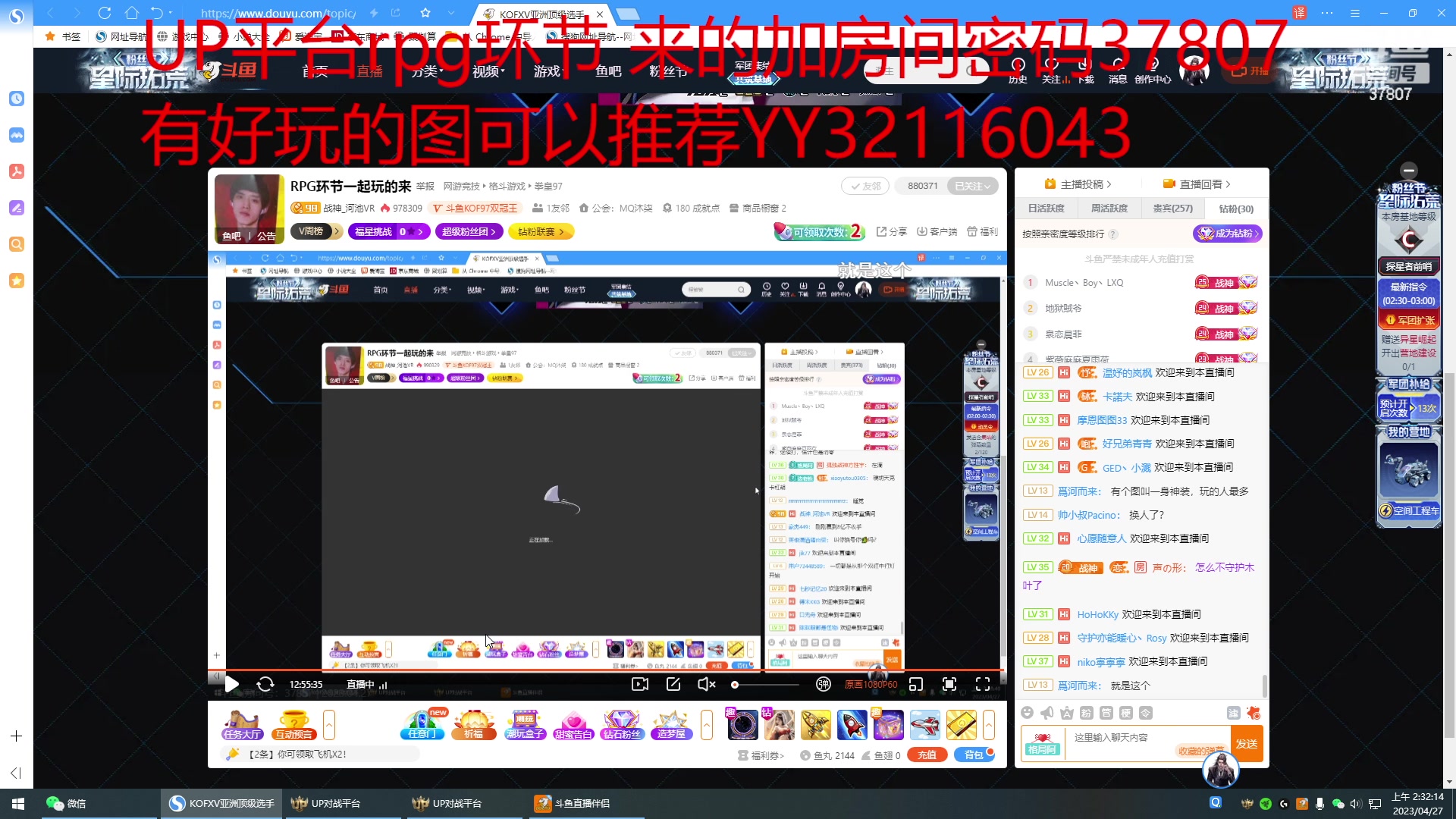Expand the arrow next to 互动预言

click(x=329, y=725)
